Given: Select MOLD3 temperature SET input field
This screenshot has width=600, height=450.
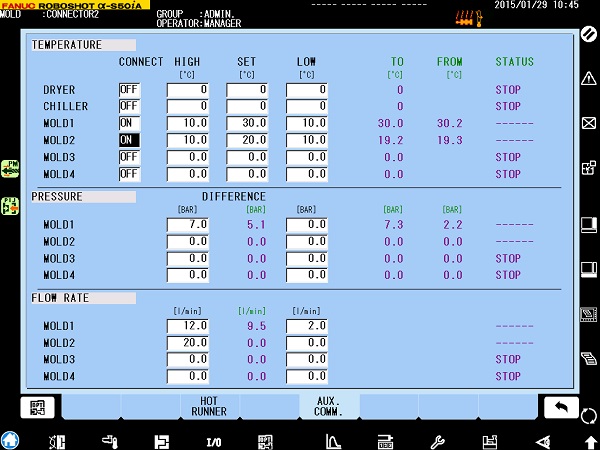Looking at the screenshot, I should [x=247, y=157].
